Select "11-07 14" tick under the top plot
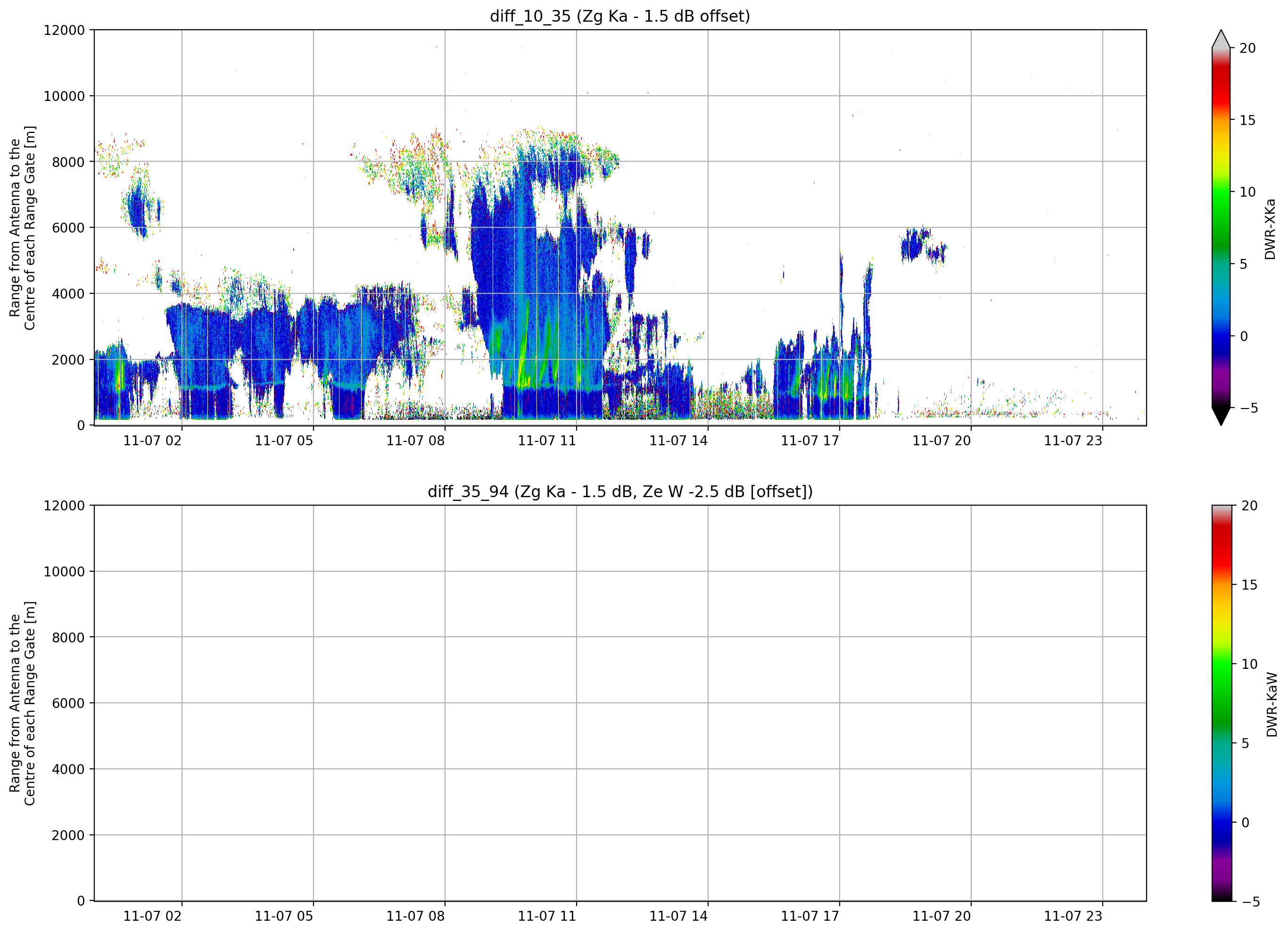 [678, 441]
